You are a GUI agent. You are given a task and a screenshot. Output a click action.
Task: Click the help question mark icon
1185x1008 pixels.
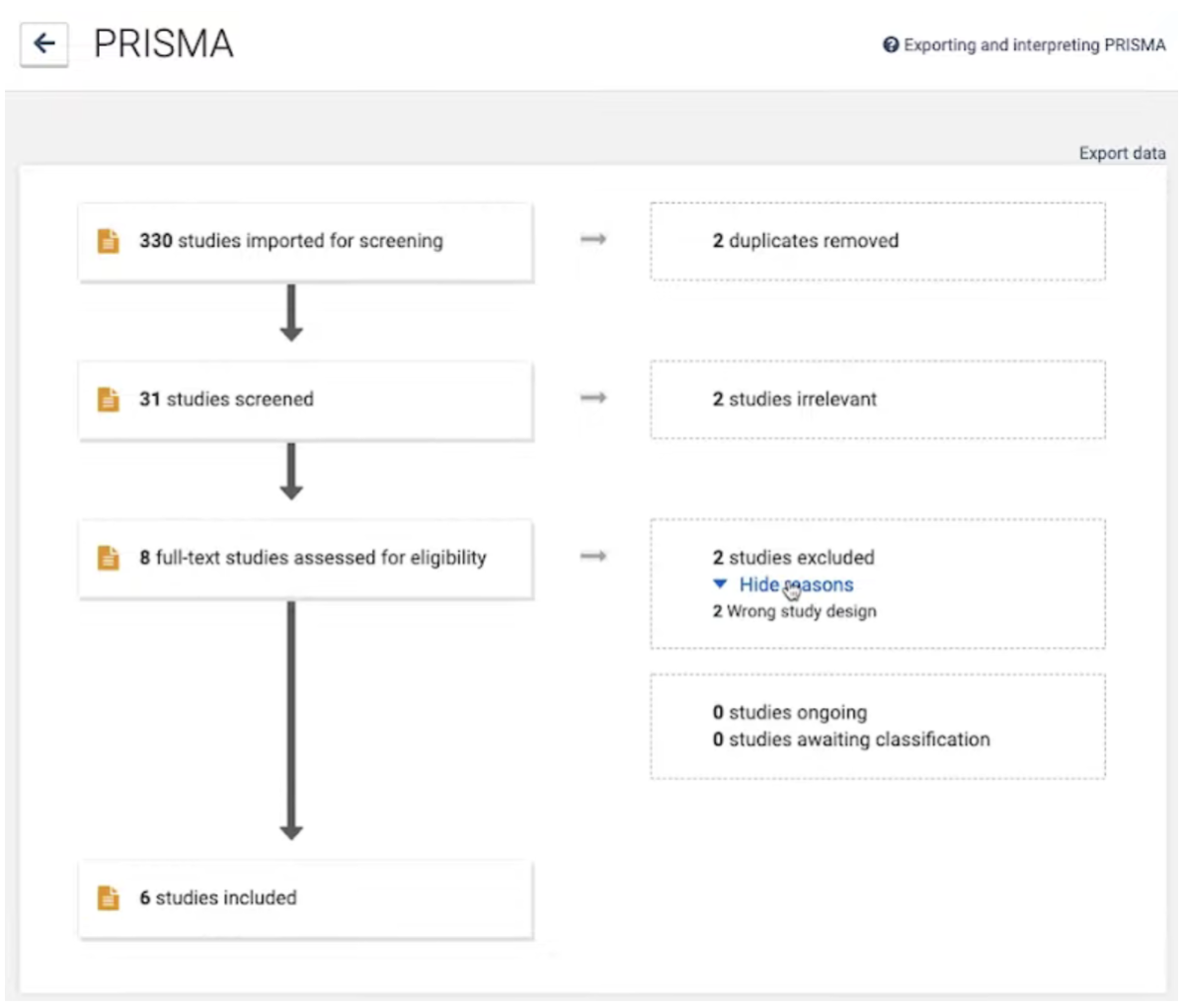click(x=891, y=45)
